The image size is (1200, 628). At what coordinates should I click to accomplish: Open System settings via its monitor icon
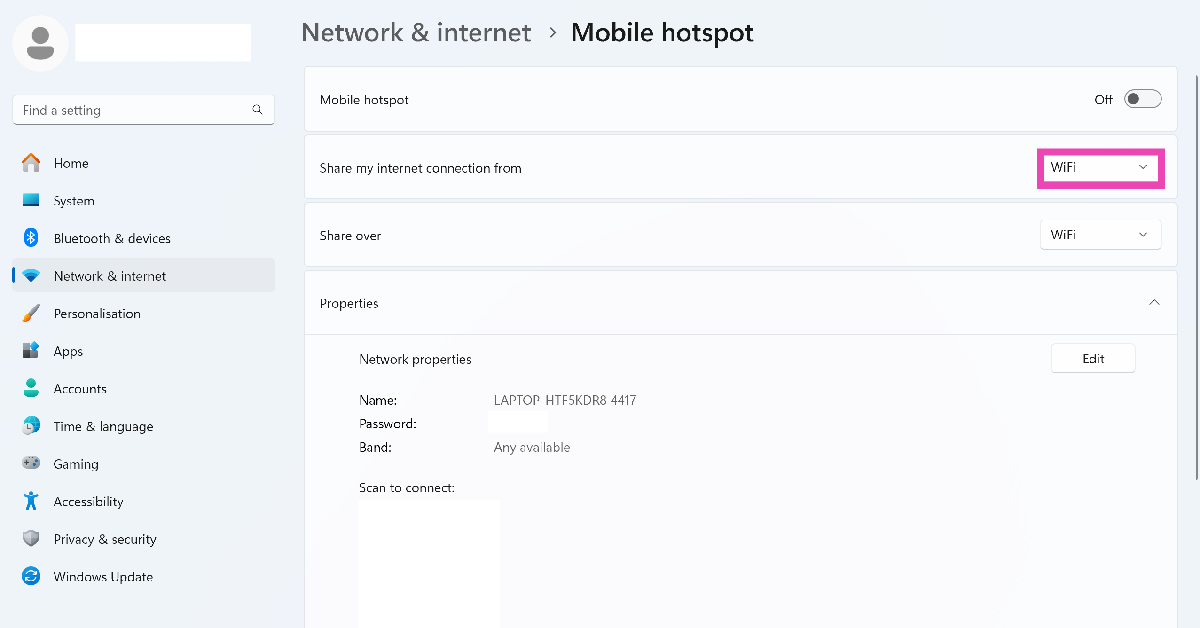tap(31, 201)
